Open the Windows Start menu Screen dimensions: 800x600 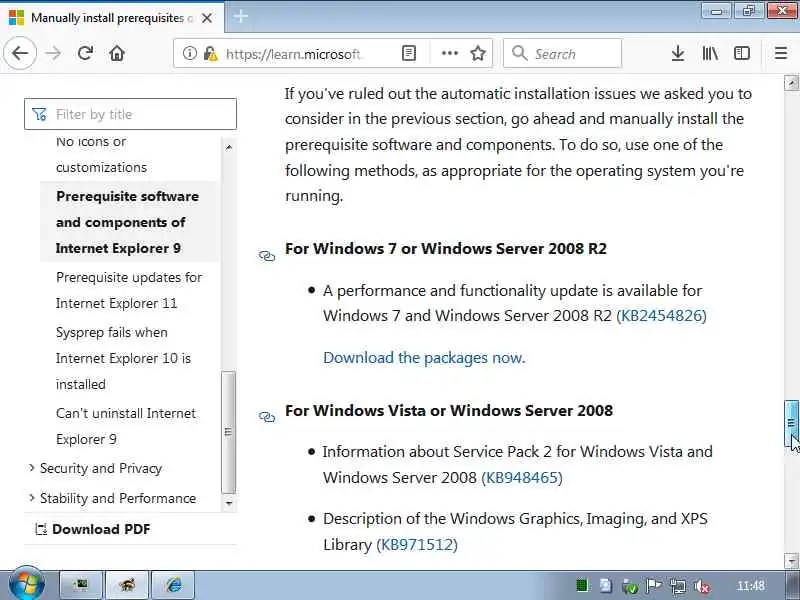click(x=27, y=583)
